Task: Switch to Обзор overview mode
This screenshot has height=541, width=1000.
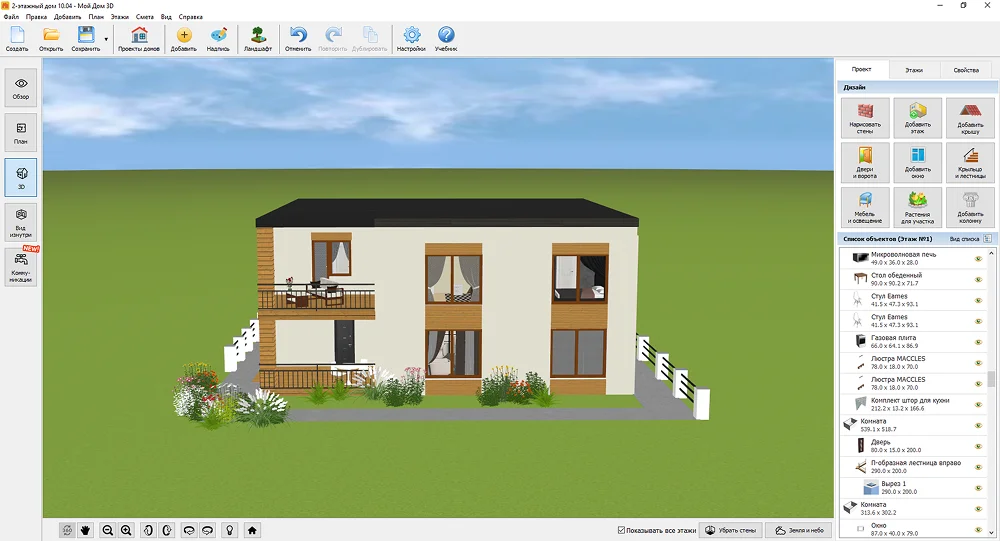Action: pos(21,88)
